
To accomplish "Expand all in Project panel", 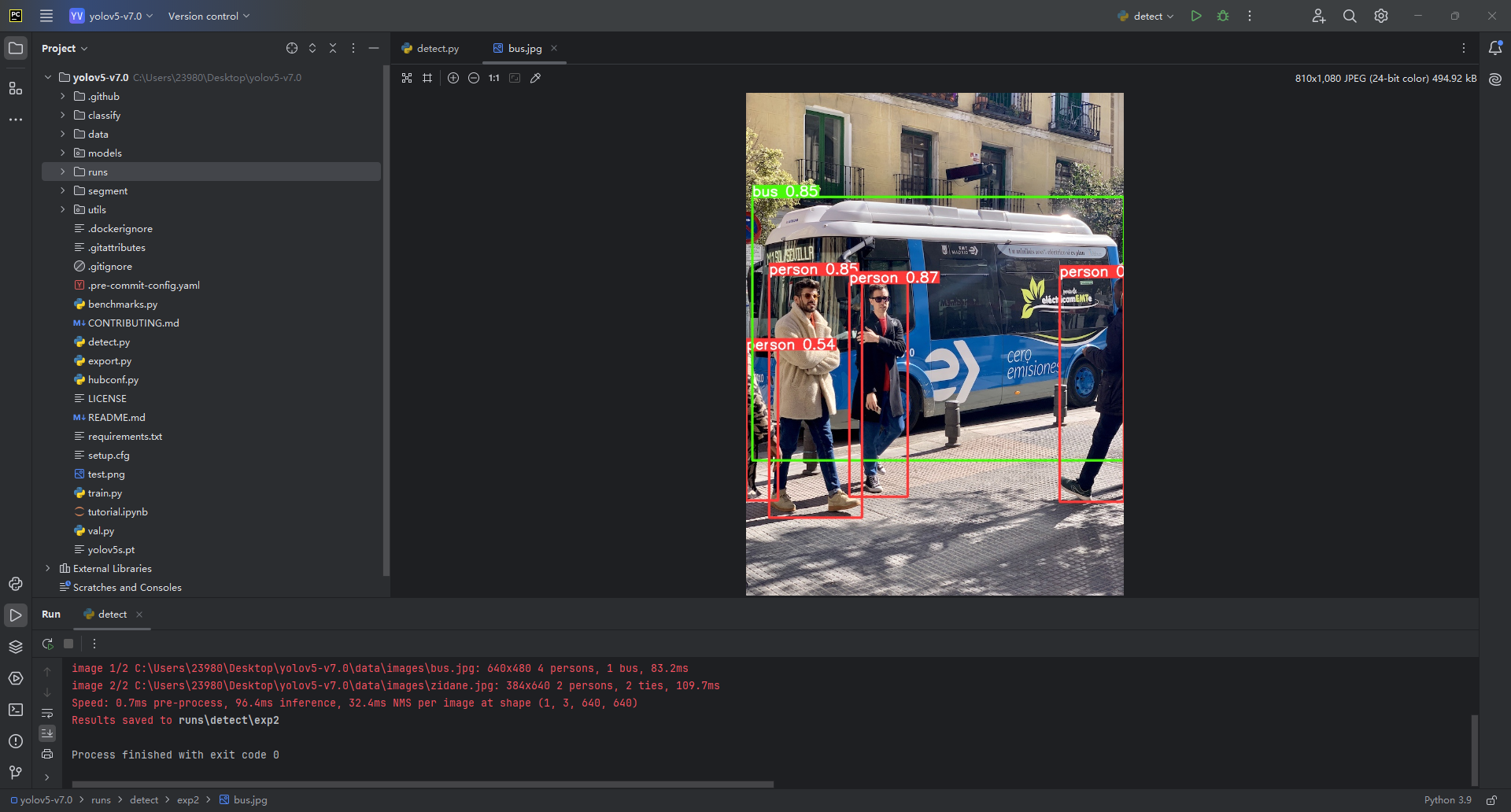I will 312,48.
